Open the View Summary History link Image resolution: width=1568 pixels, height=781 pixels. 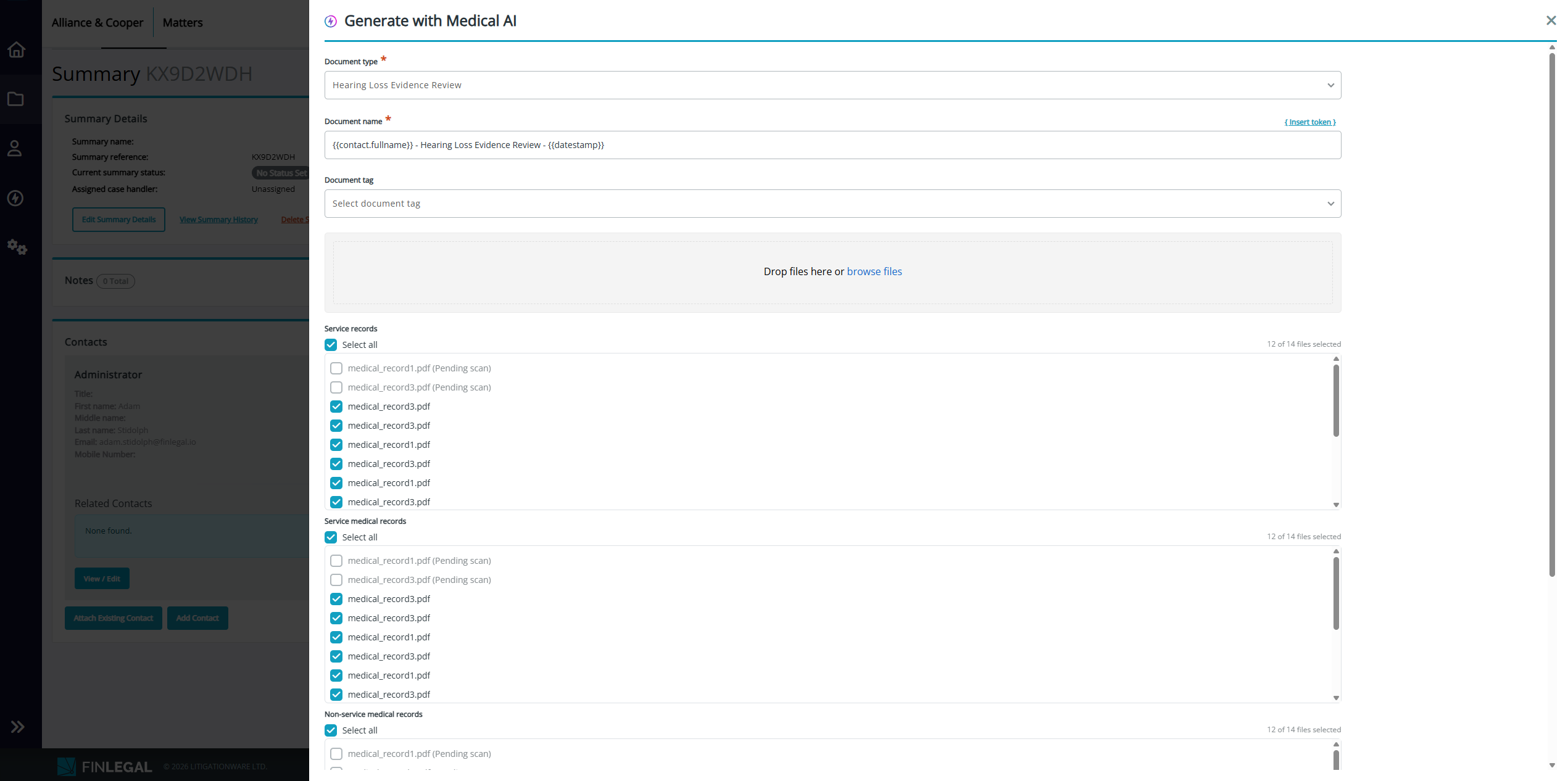pos(218,220)
